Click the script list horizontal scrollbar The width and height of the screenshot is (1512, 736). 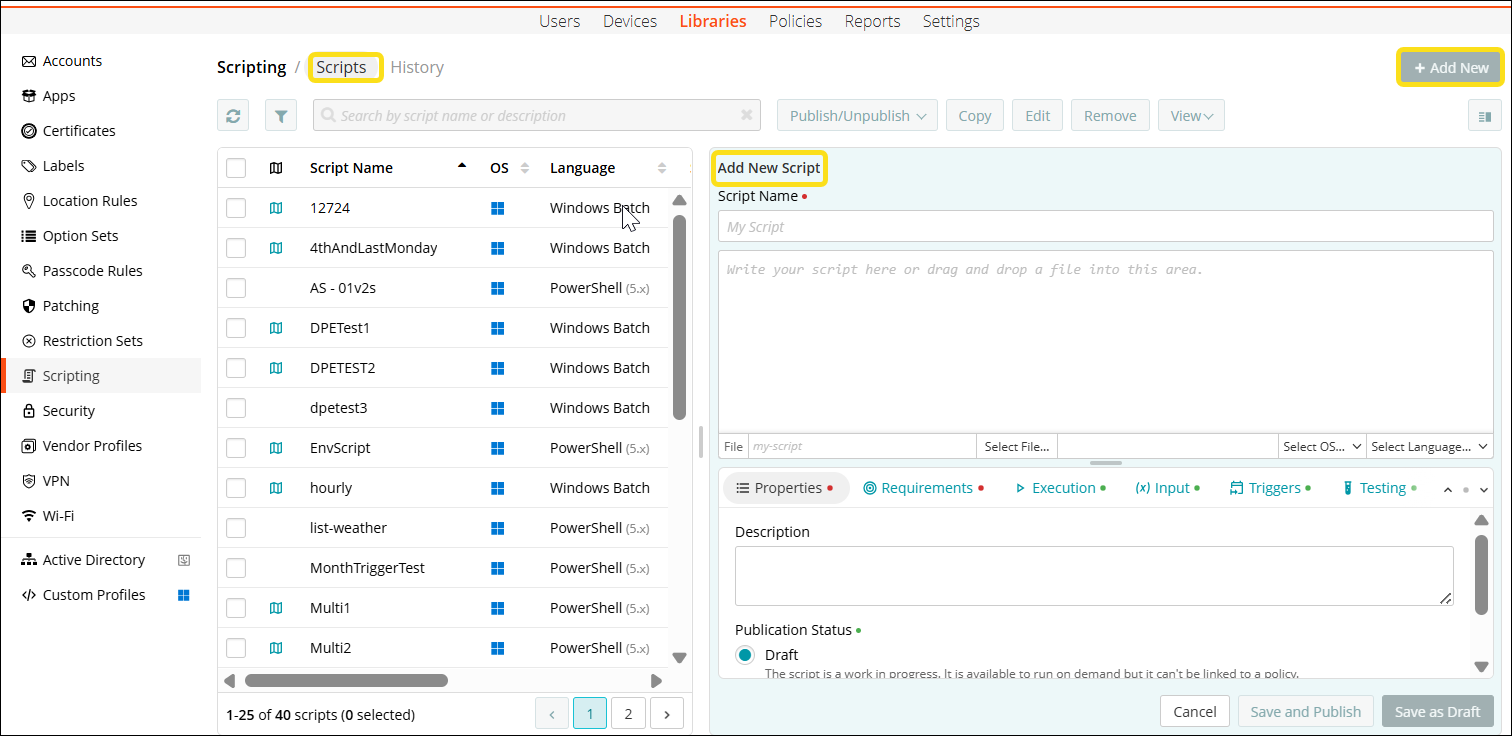coord(346,681)
